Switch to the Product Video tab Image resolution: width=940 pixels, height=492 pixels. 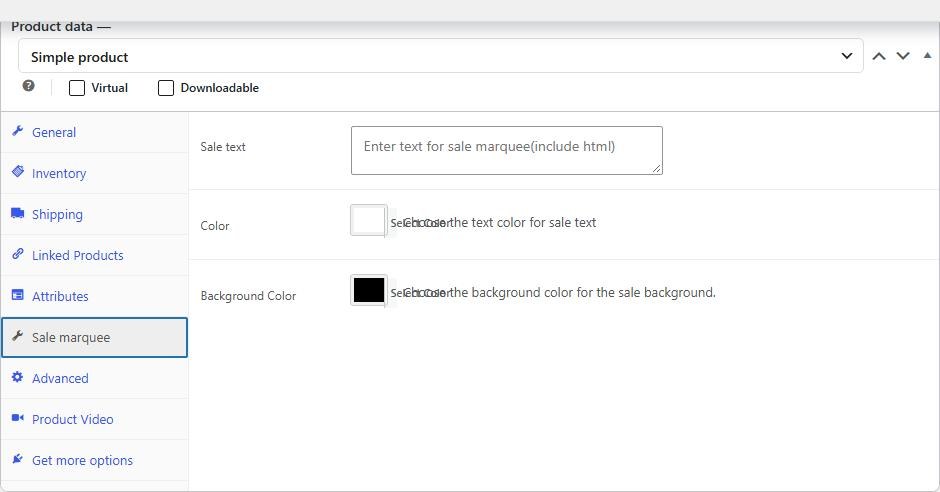pos(95,419)
